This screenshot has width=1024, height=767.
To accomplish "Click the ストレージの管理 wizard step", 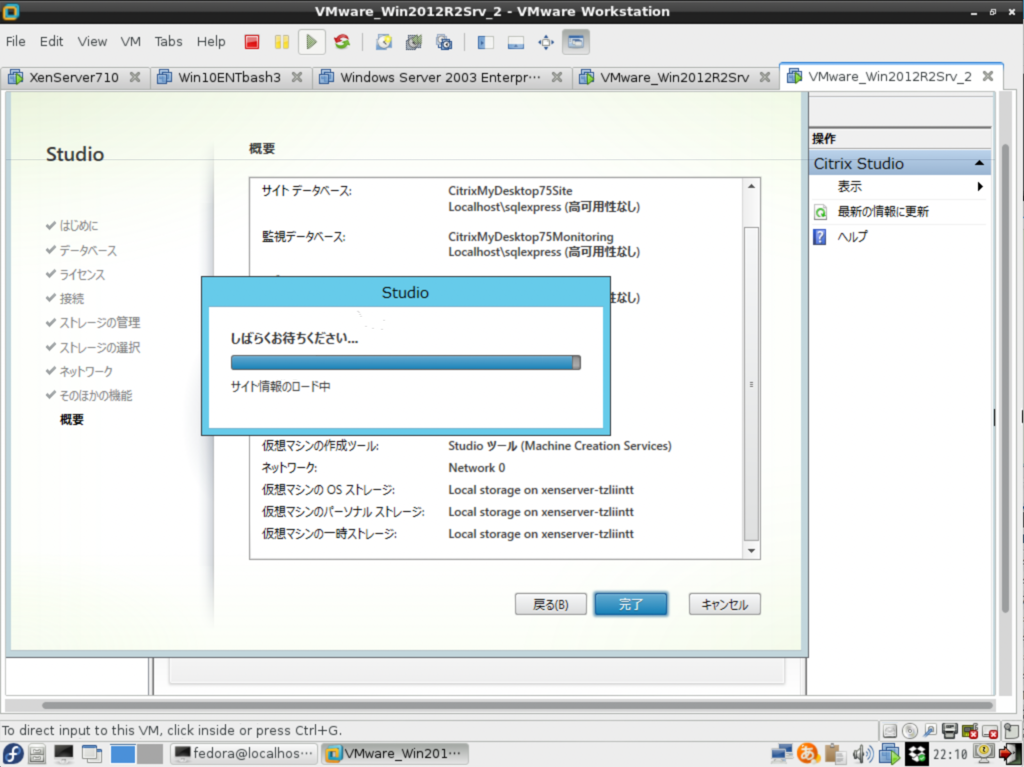I will pyautogui.click(x=100, y=323).
